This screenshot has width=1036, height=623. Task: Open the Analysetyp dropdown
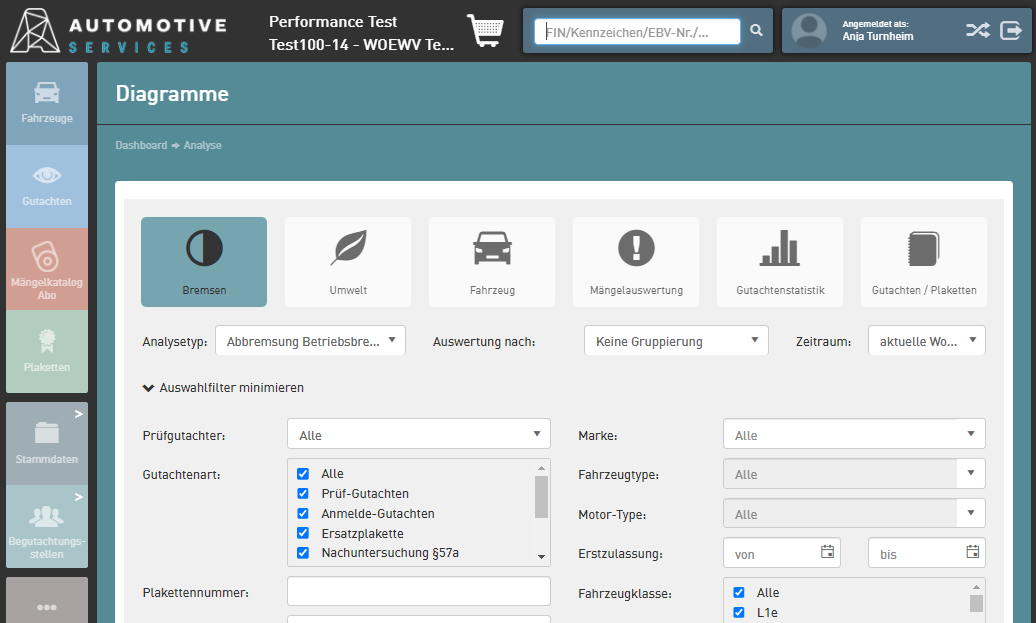pos(310,341)
